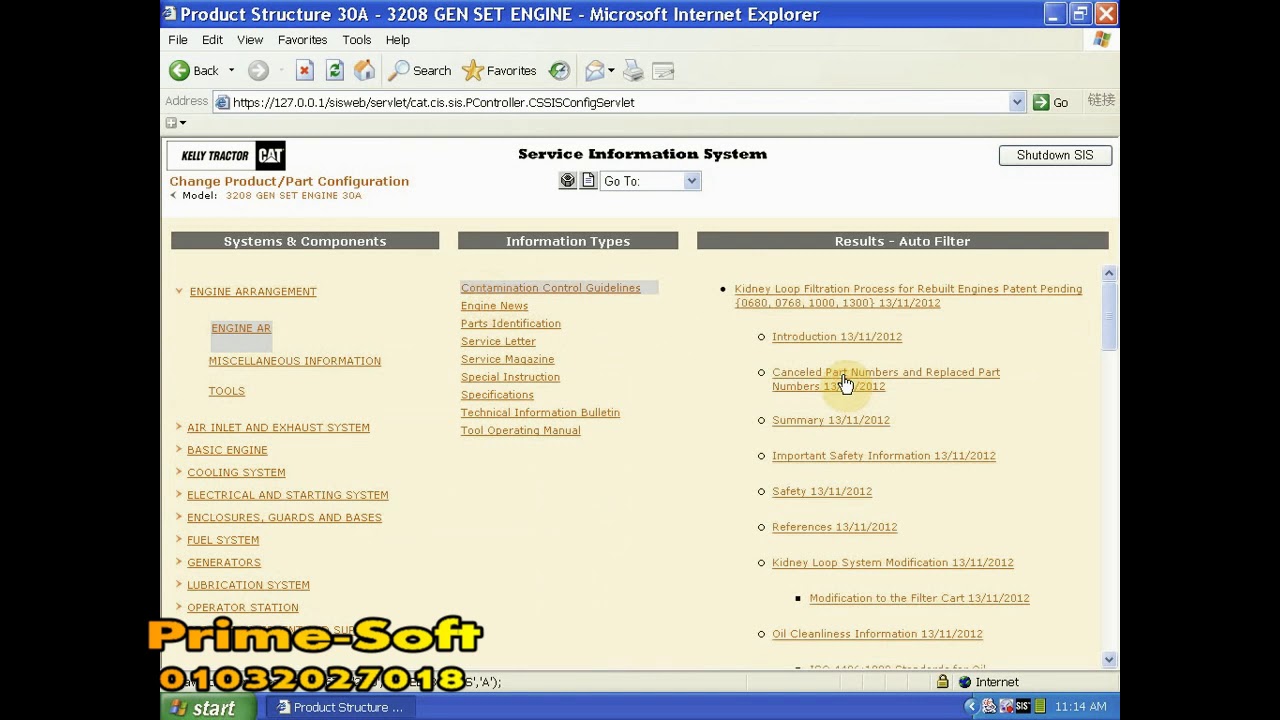Expand the FUEL SYSTEM tree node

coord(179,540)
